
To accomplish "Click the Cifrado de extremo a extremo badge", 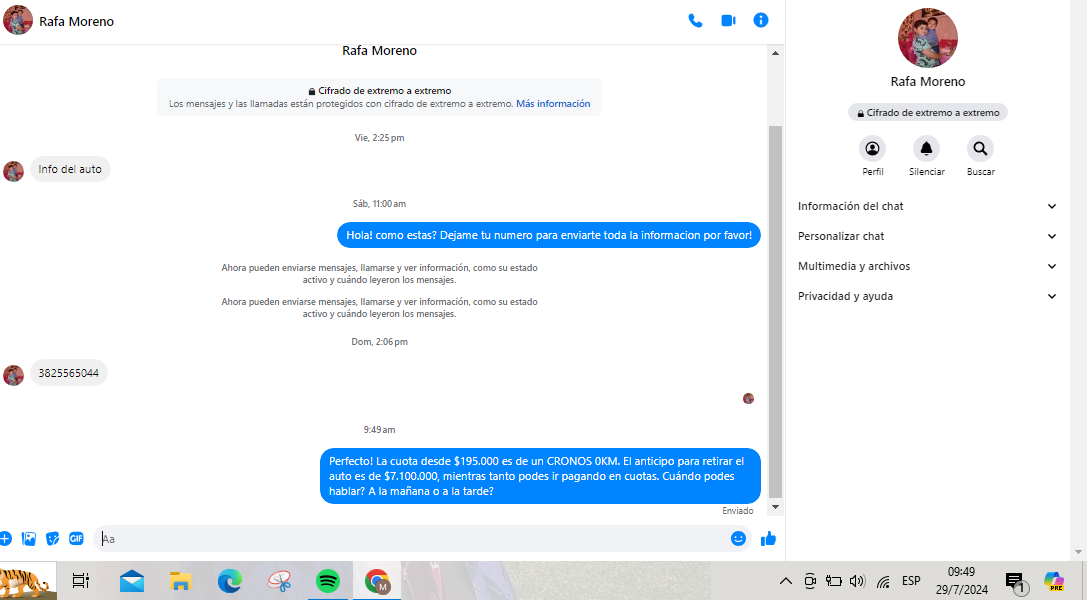I will click(x=928, y=113).
